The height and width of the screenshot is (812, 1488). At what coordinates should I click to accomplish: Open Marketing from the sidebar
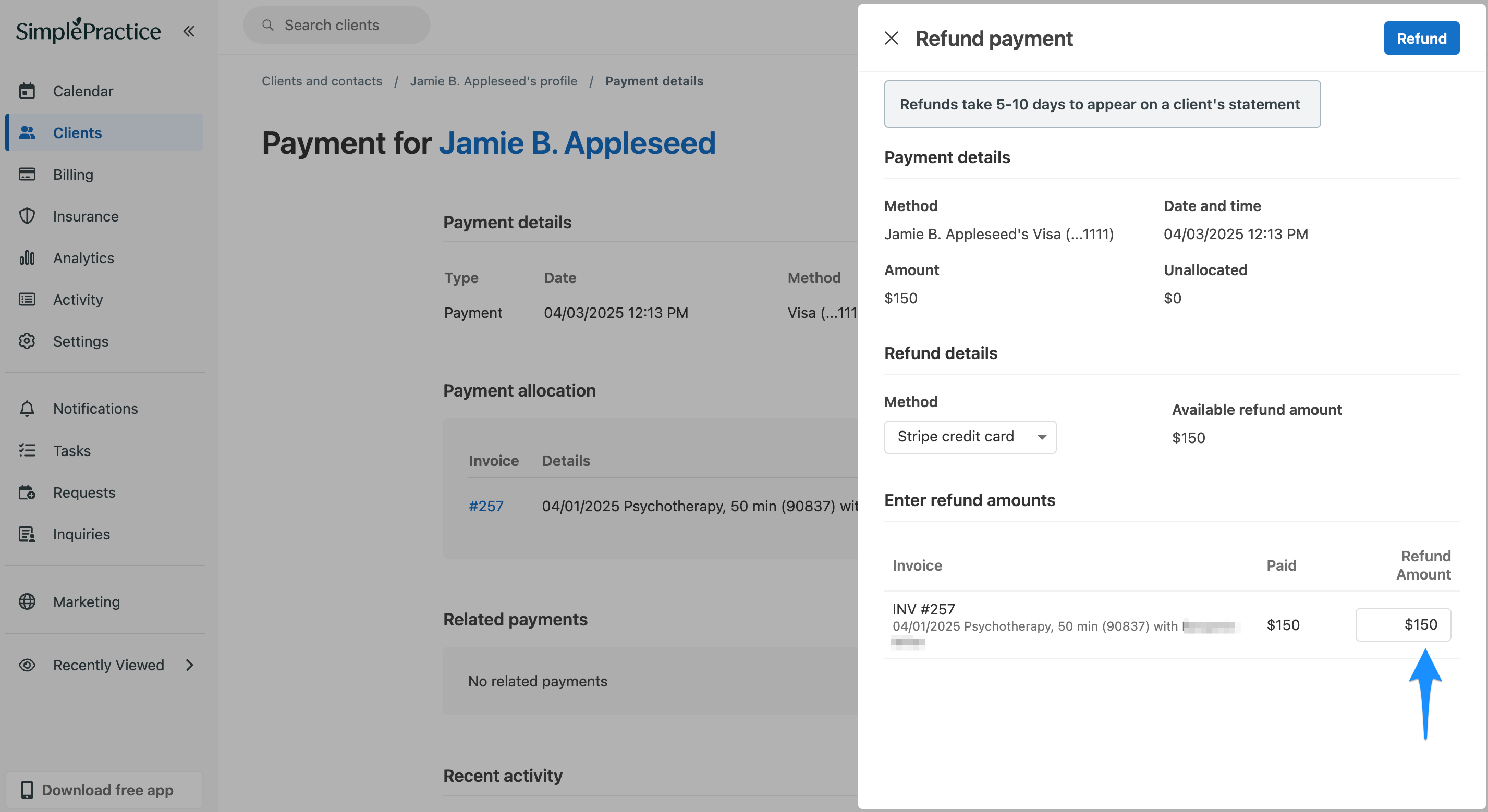click(104, 602)
